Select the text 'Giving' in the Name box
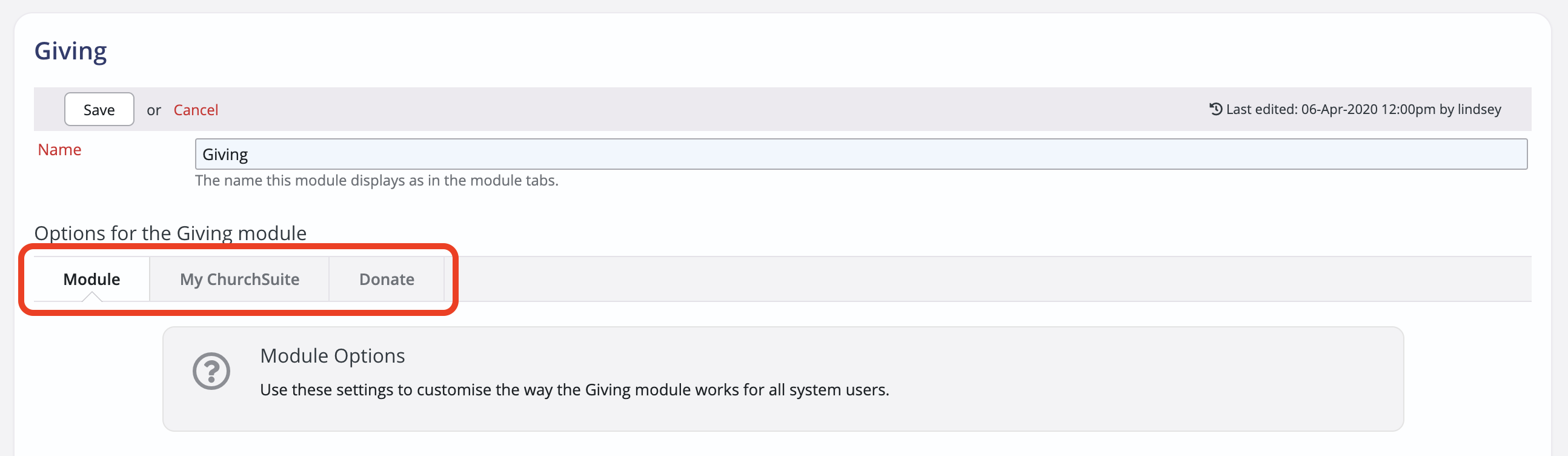Viewport: 1568px width, 456px height. 225,154
